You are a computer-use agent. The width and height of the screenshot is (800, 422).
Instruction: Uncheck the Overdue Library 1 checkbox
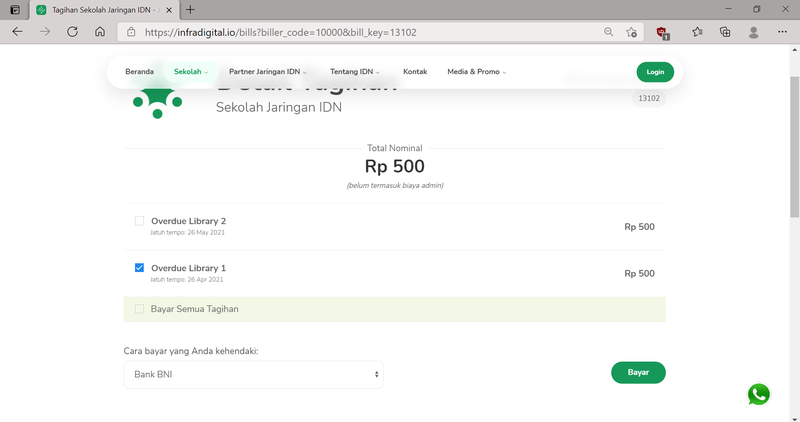point(139,267)
